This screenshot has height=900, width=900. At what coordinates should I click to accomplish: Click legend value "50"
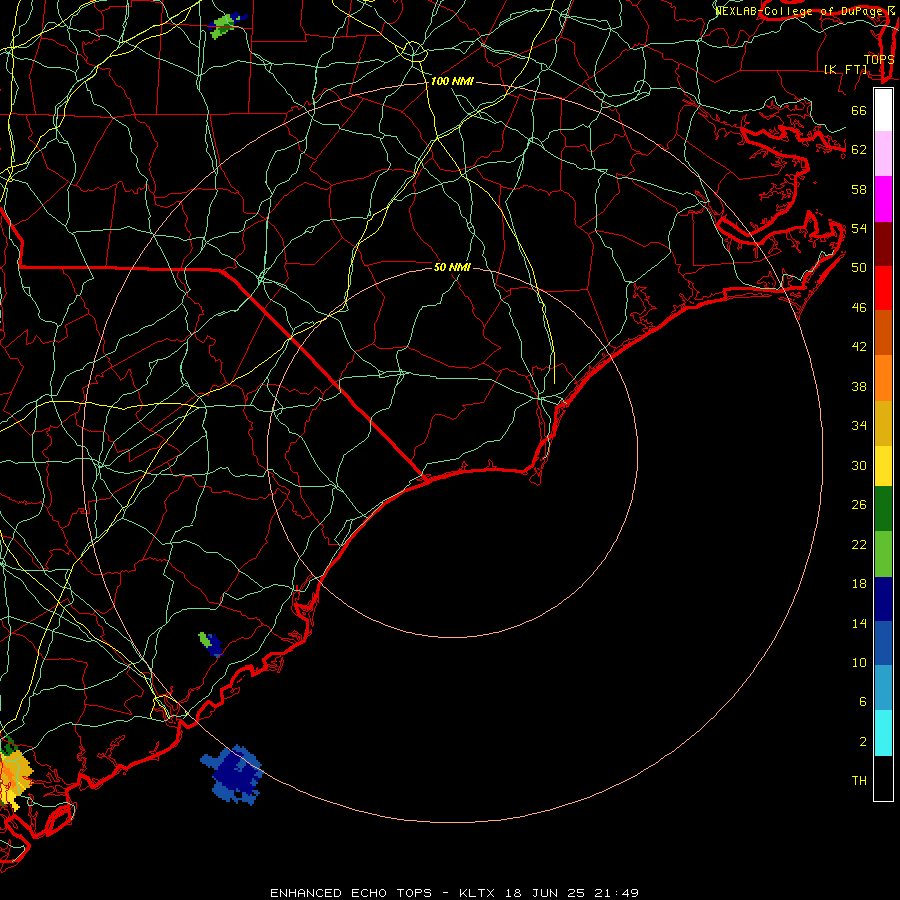[859, 268]
